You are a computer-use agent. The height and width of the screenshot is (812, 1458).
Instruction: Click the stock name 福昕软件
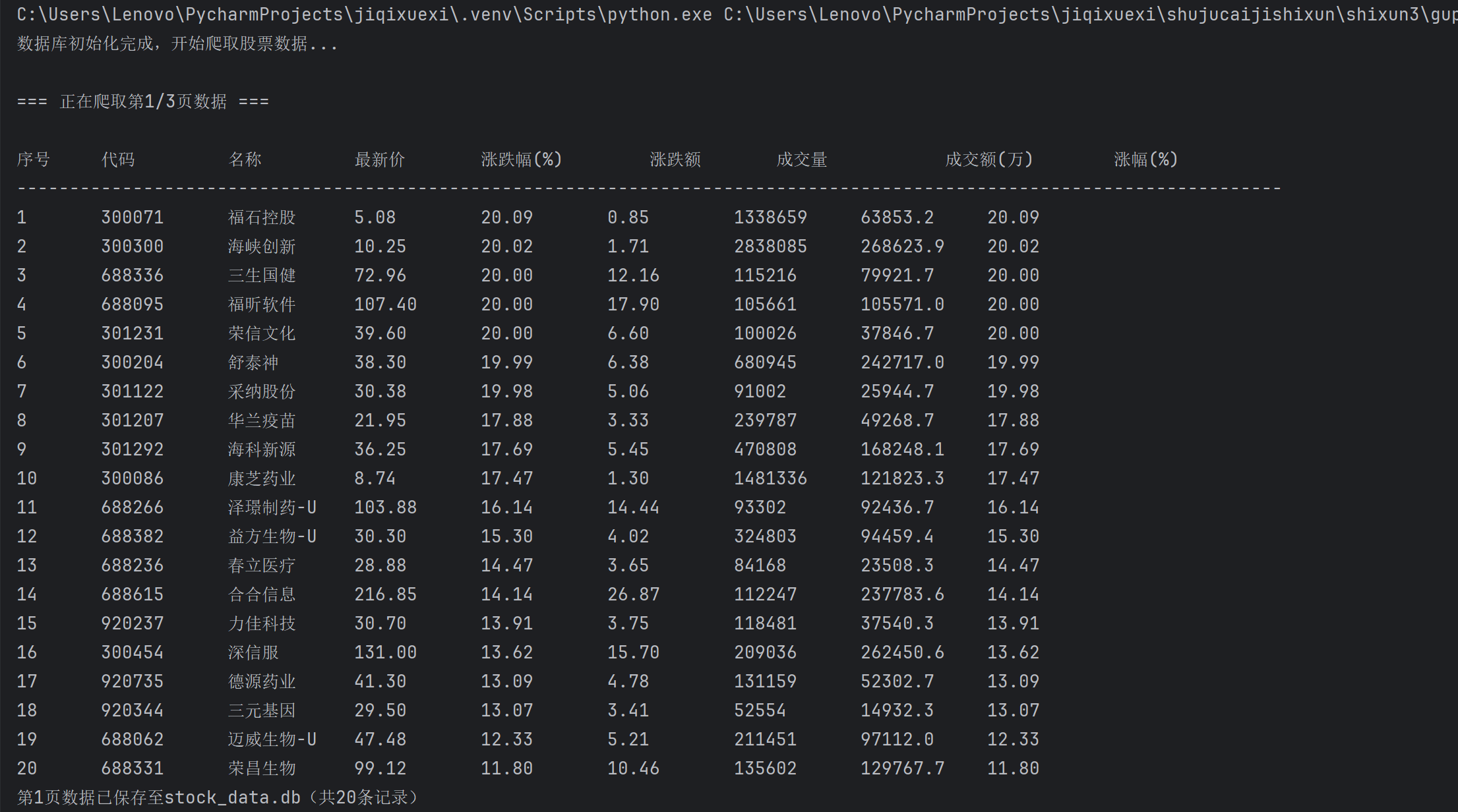261,304
